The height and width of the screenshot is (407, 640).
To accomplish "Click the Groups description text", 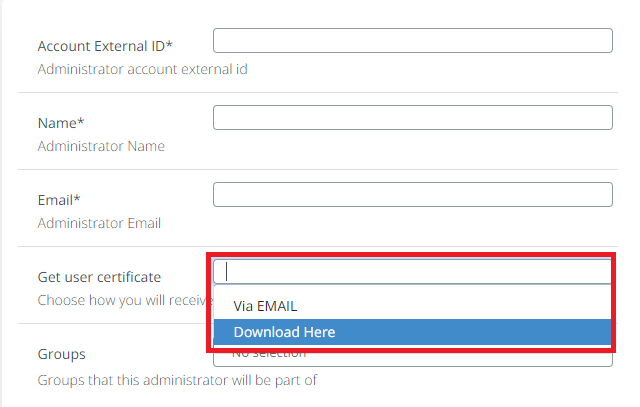I will point(177,380).
